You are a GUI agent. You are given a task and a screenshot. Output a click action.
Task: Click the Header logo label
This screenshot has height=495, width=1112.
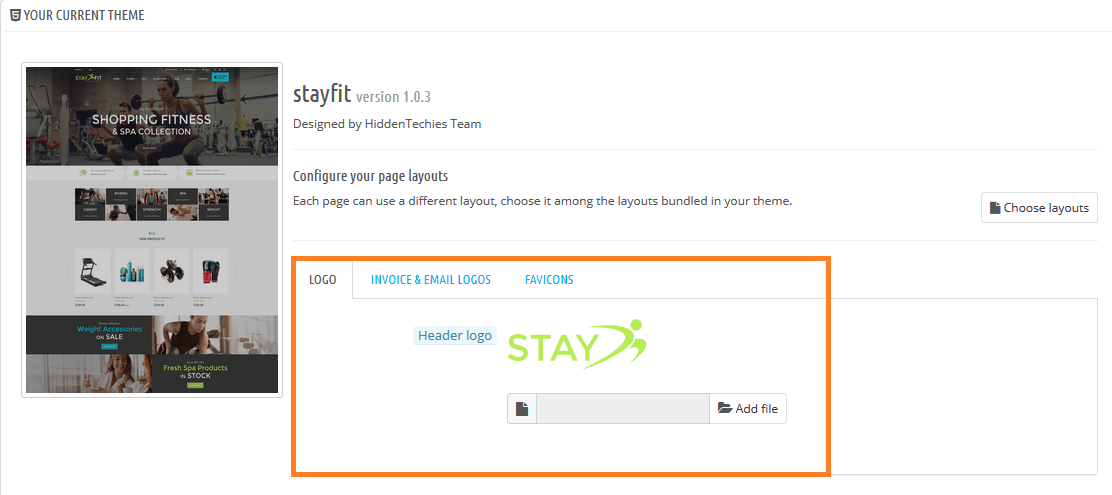tap(455, 335)
